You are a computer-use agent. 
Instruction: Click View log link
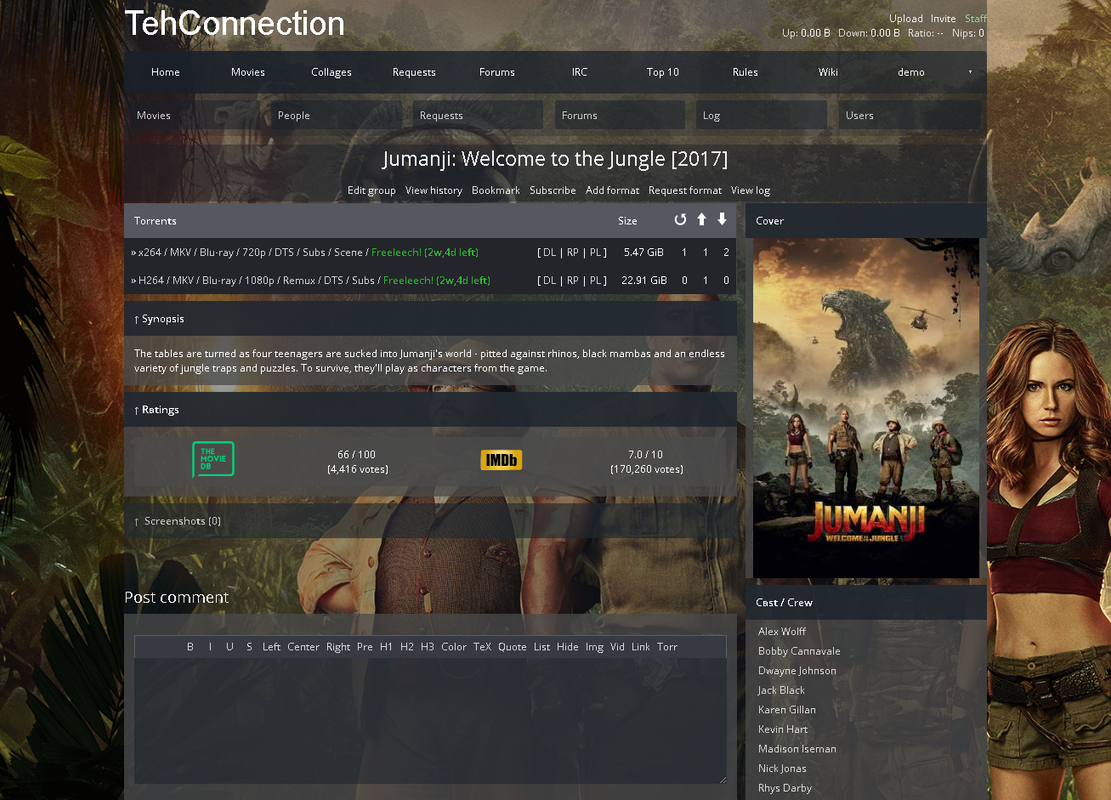pos(750,191)
